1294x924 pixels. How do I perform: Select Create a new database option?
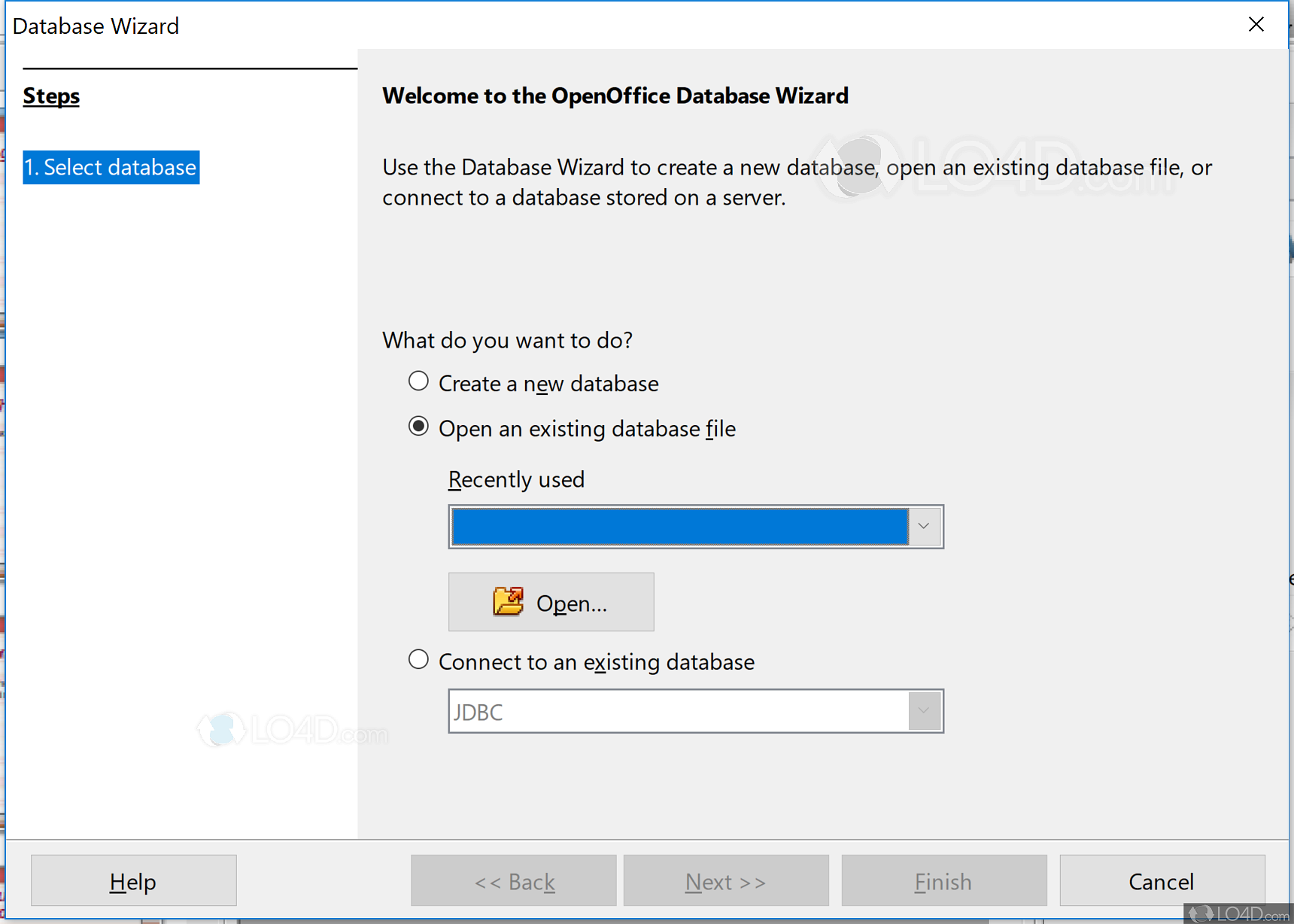click(x=418, y=381)
